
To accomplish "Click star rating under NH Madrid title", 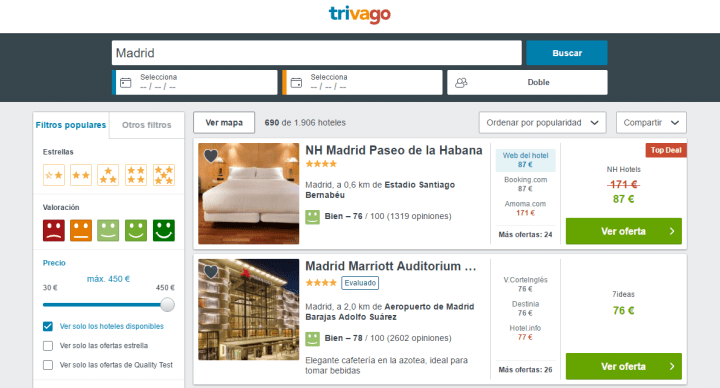I will 321,164.
